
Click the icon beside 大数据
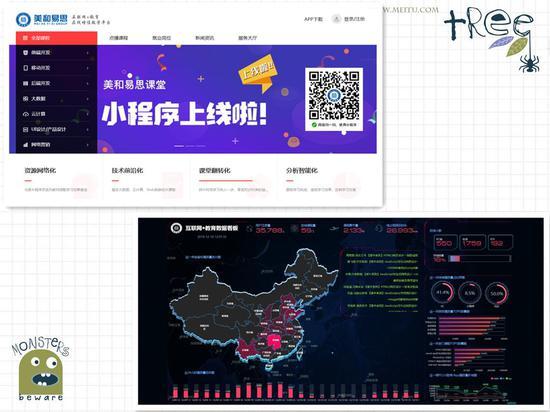(x=25, y=99)
